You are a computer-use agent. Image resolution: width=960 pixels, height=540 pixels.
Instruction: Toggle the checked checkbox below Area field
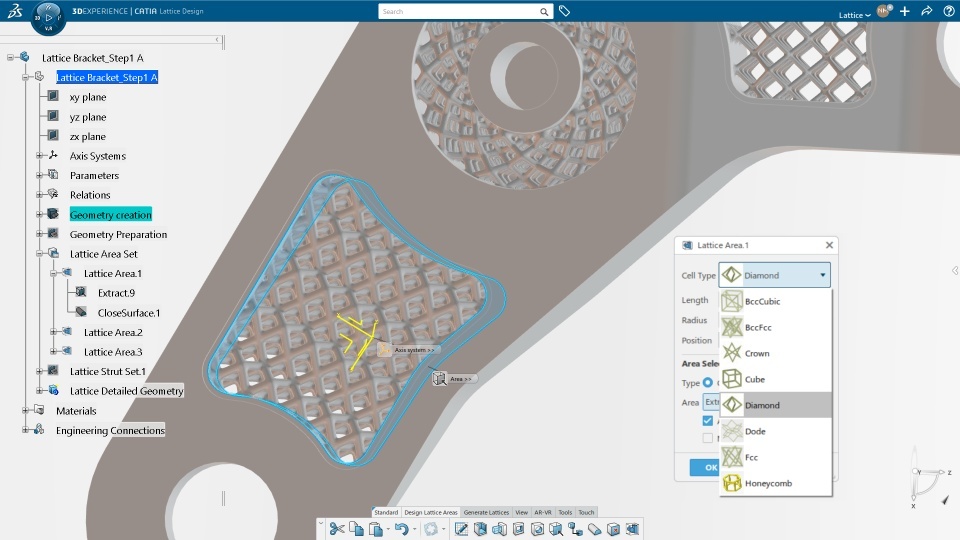(x=708, y=421)
